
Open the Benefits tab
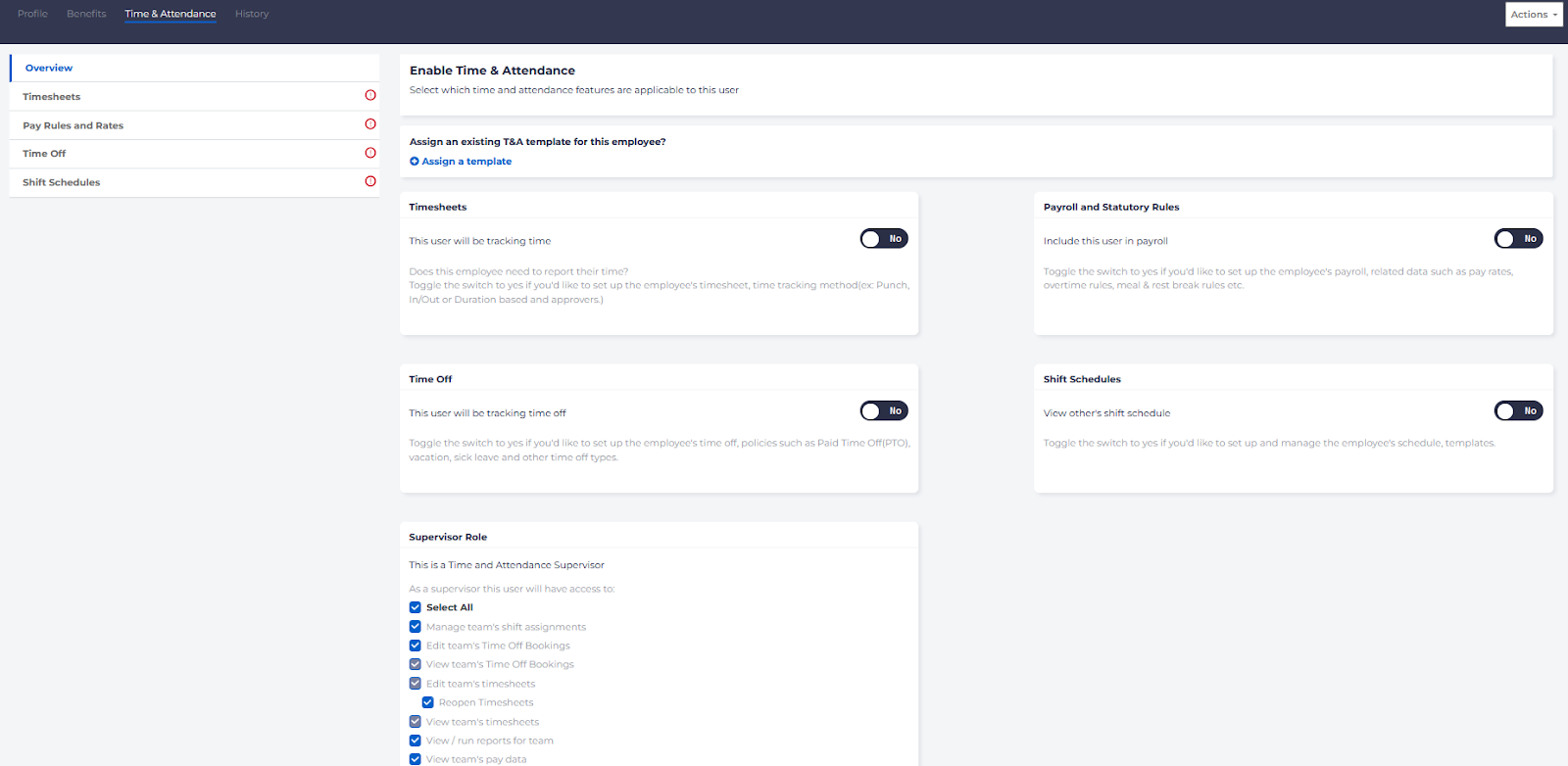[x=86, y=14]
